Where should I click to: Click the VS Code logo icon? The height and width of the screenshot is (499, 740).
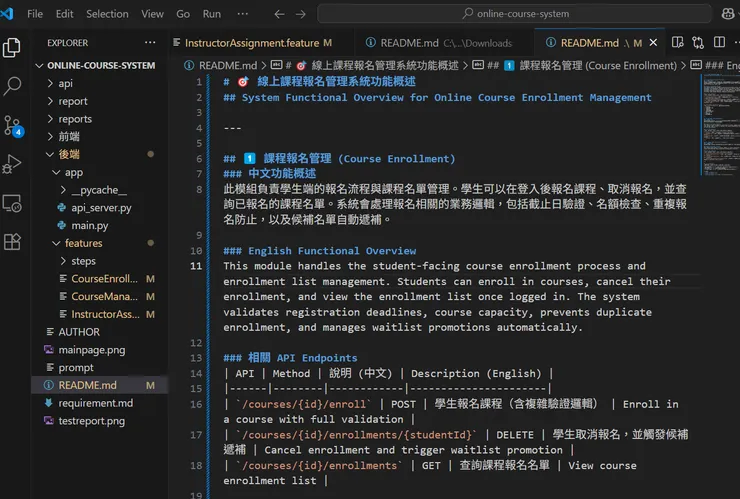click(x=7, y=14)
